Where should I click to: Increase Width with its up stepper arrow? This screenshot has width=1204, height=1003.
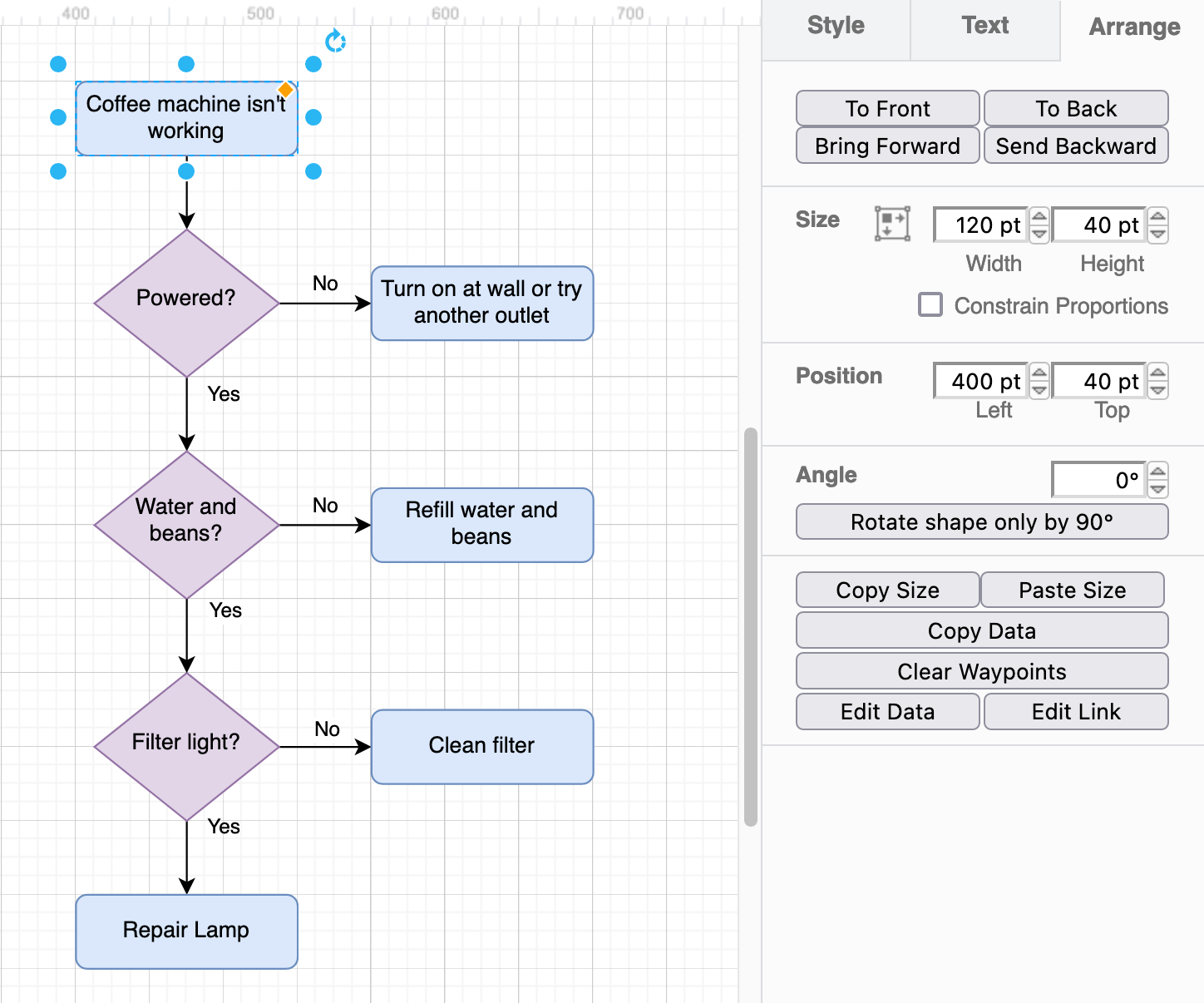click(x=1039, y=216)
